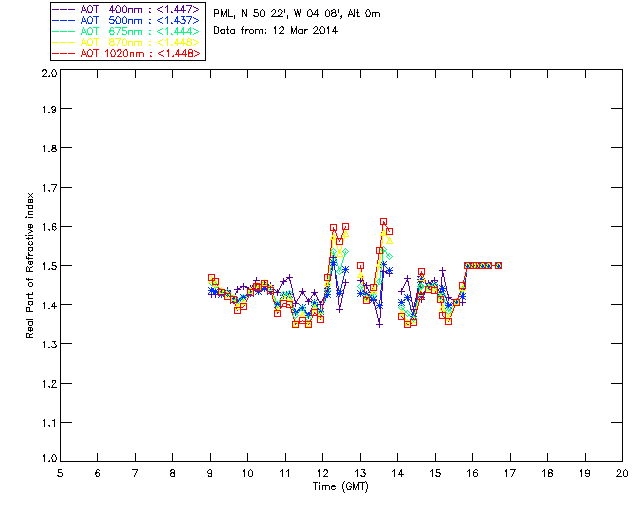Click the y-axis tick label 1.0

49,458
